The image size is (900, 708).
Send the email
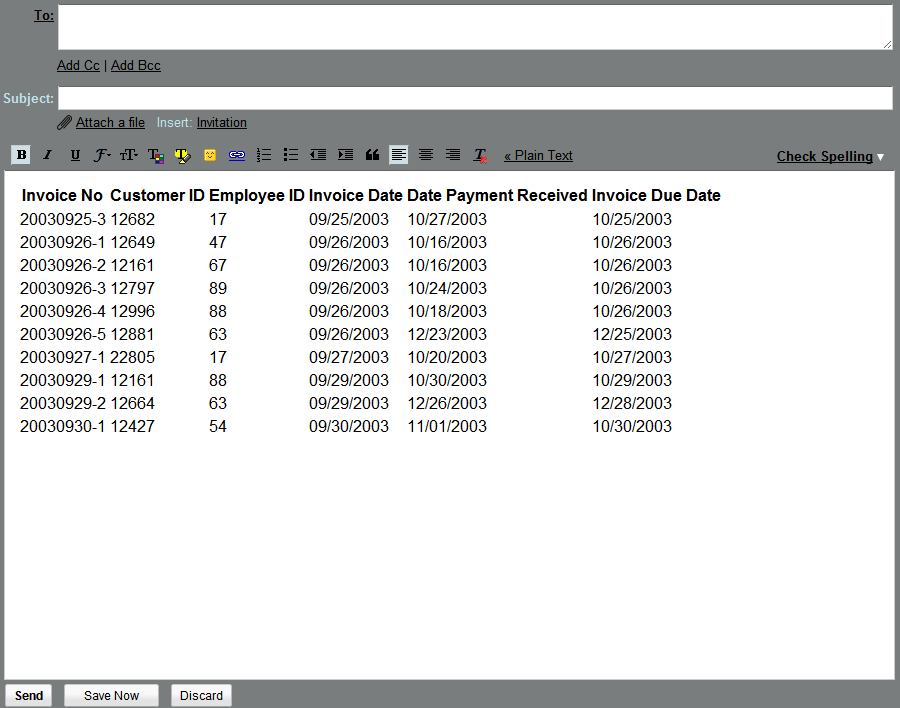29,695
